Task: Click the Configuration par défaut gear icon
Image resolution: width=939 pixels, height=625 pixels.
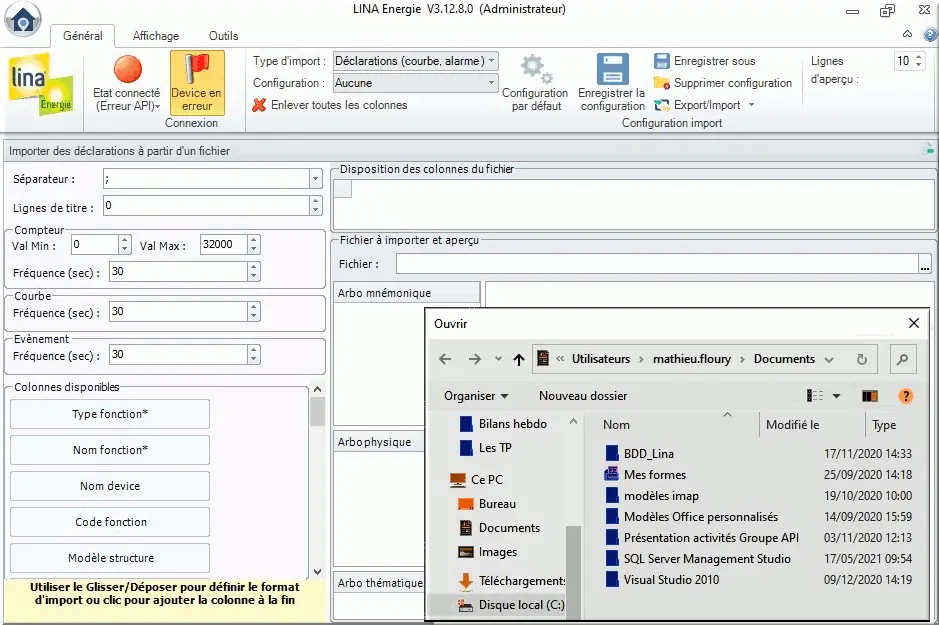Action: [x=535, y=69]
